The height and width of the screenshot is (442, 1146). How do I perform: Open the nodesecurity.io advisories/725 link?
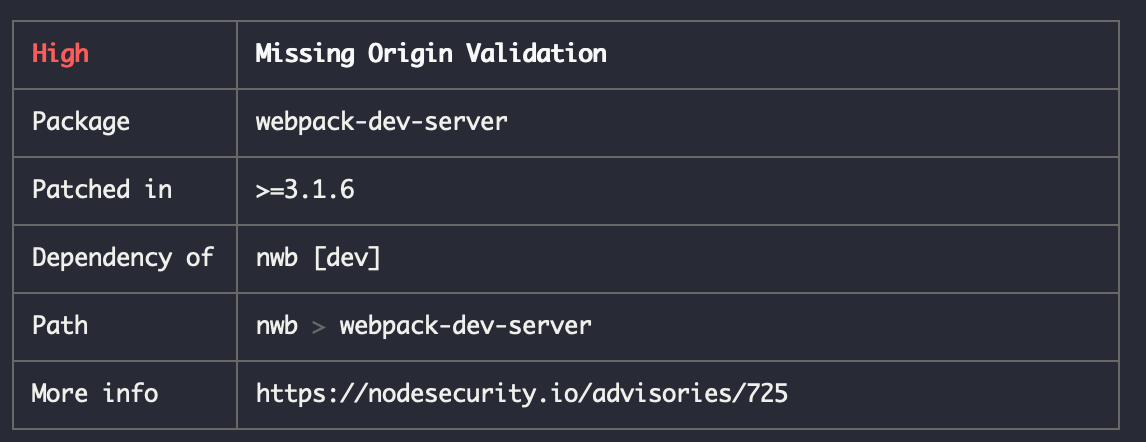coord(522,394)
